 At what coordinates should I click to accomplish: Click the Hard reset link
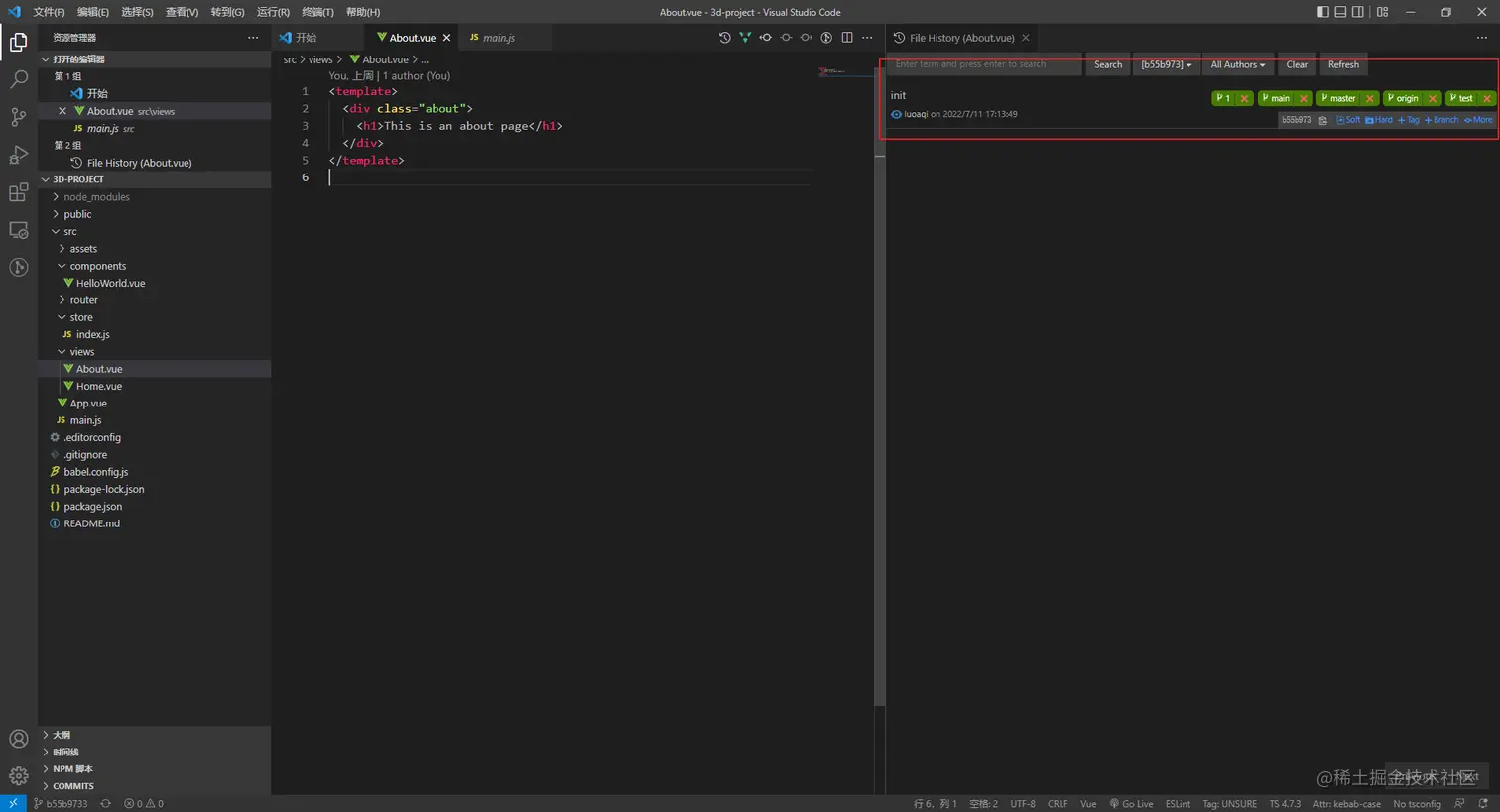pyautogui.click(x=1379, y=120)
